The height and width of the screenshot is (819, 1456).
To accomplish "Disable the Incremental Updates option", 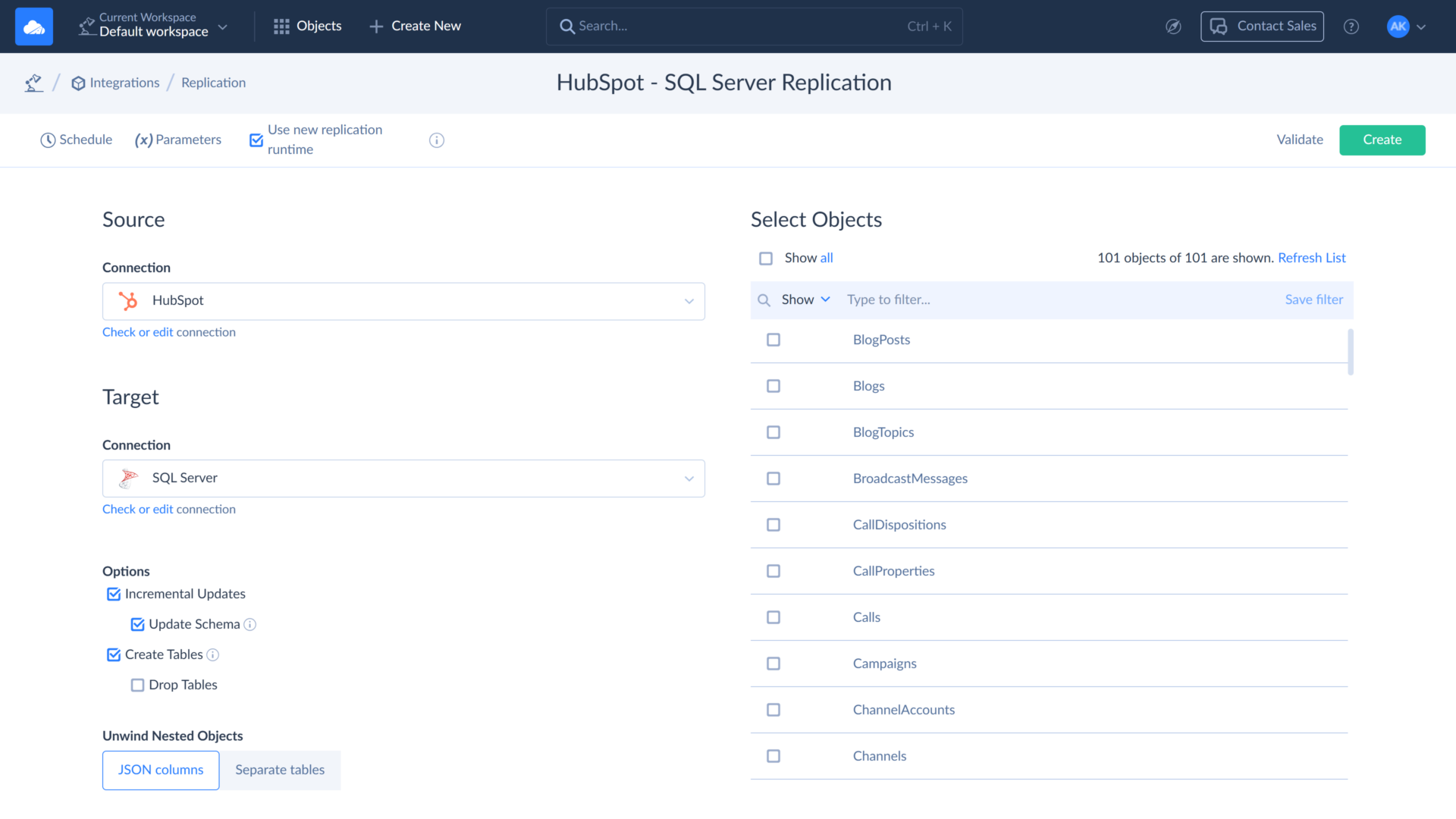I will 113,594.
